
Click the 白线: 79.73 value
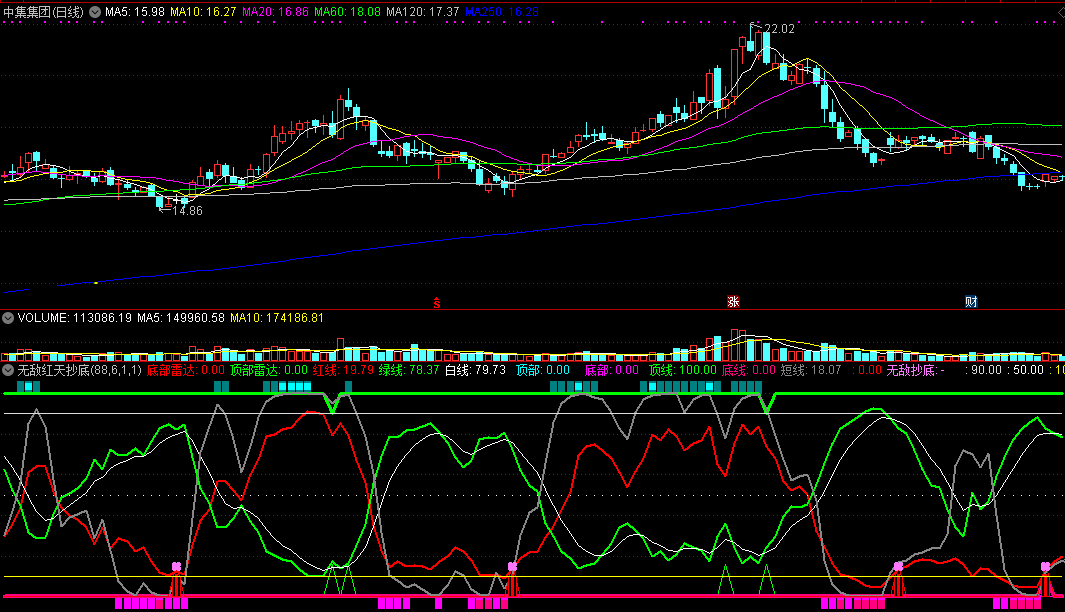click(x=475, y=370)
